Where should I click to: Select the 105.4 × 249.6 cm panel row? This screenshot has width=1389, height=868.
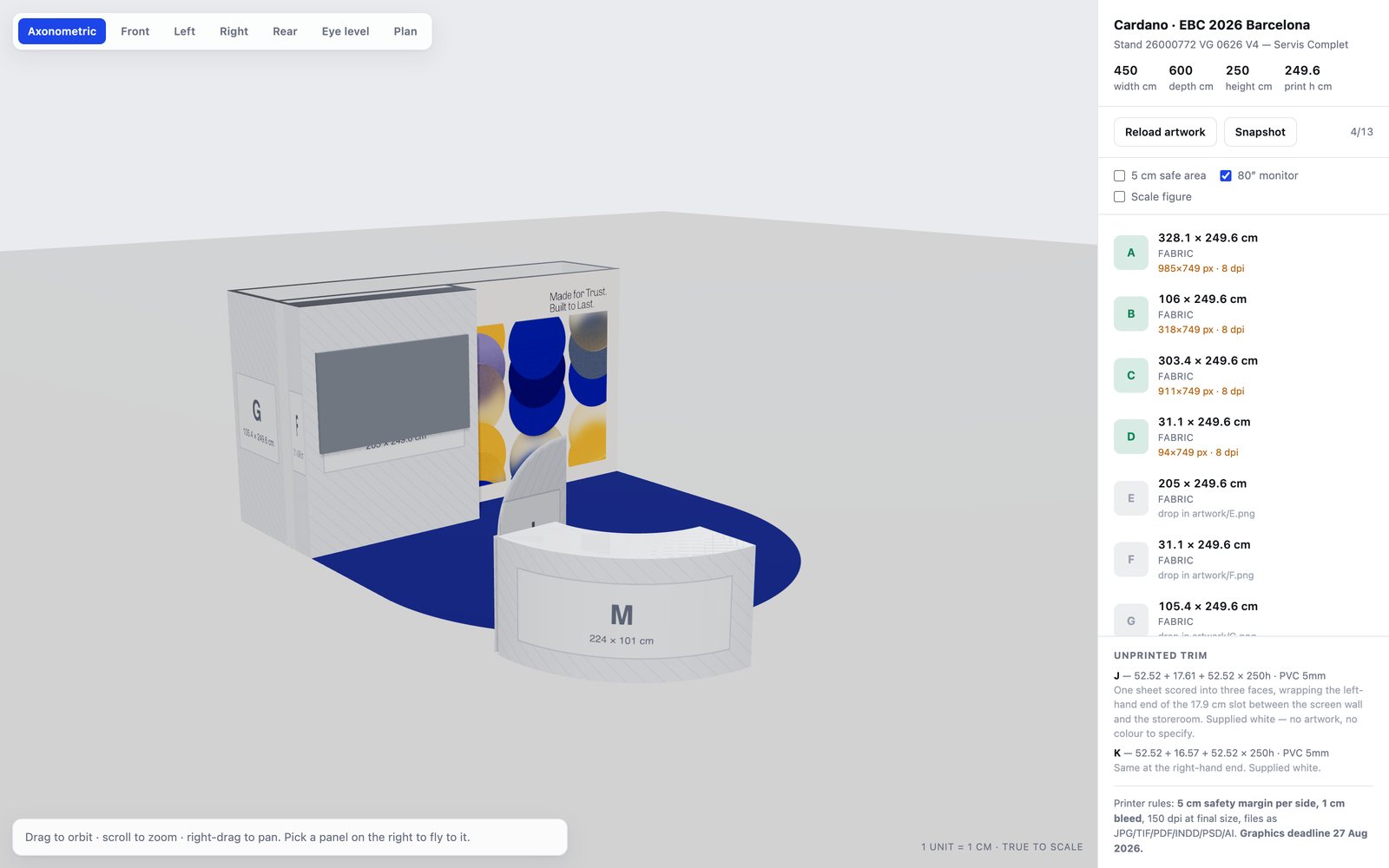1243,618
